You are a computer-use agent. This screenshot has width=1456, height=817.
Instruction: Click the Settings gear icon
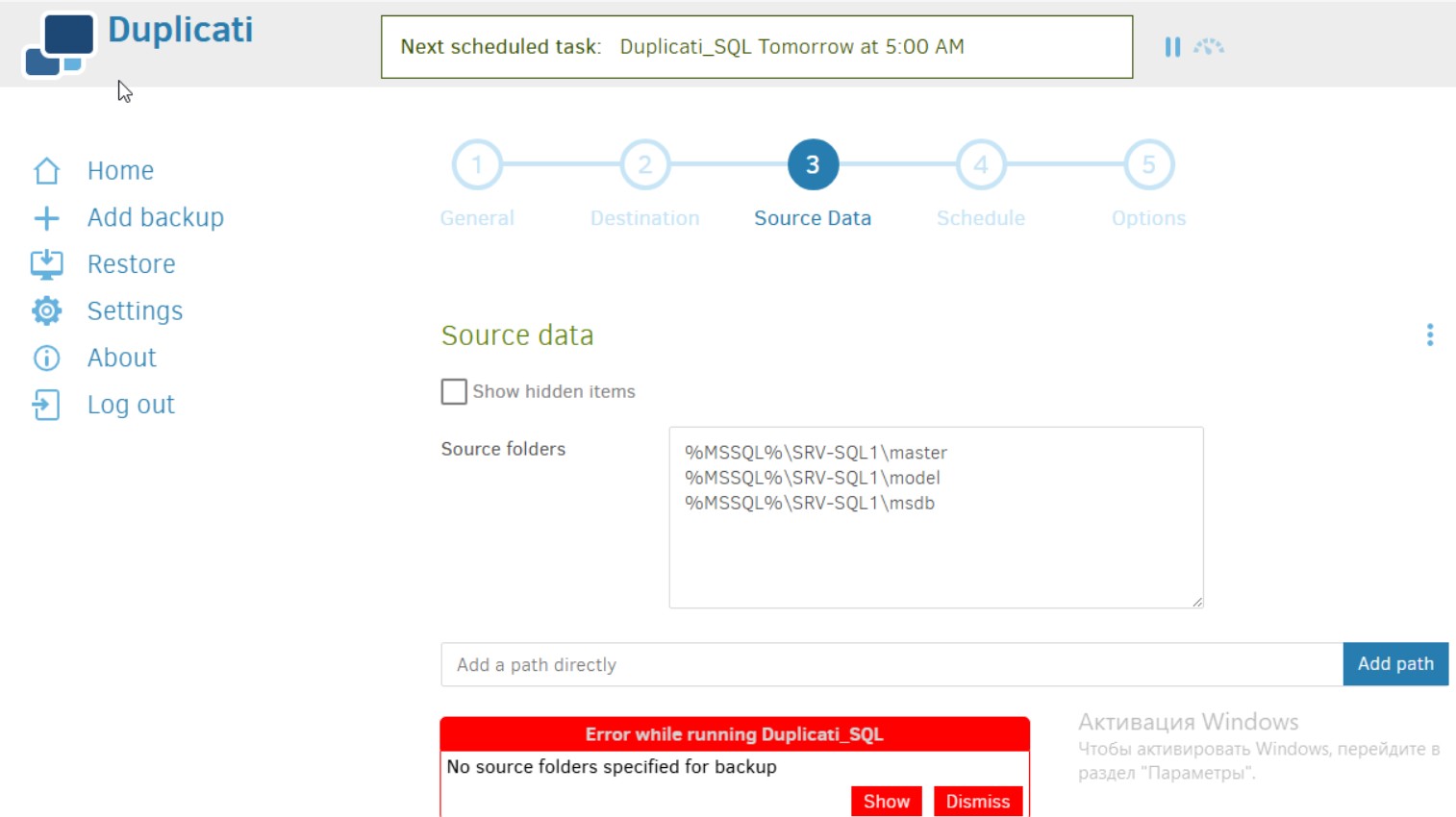tap(46, 310)
